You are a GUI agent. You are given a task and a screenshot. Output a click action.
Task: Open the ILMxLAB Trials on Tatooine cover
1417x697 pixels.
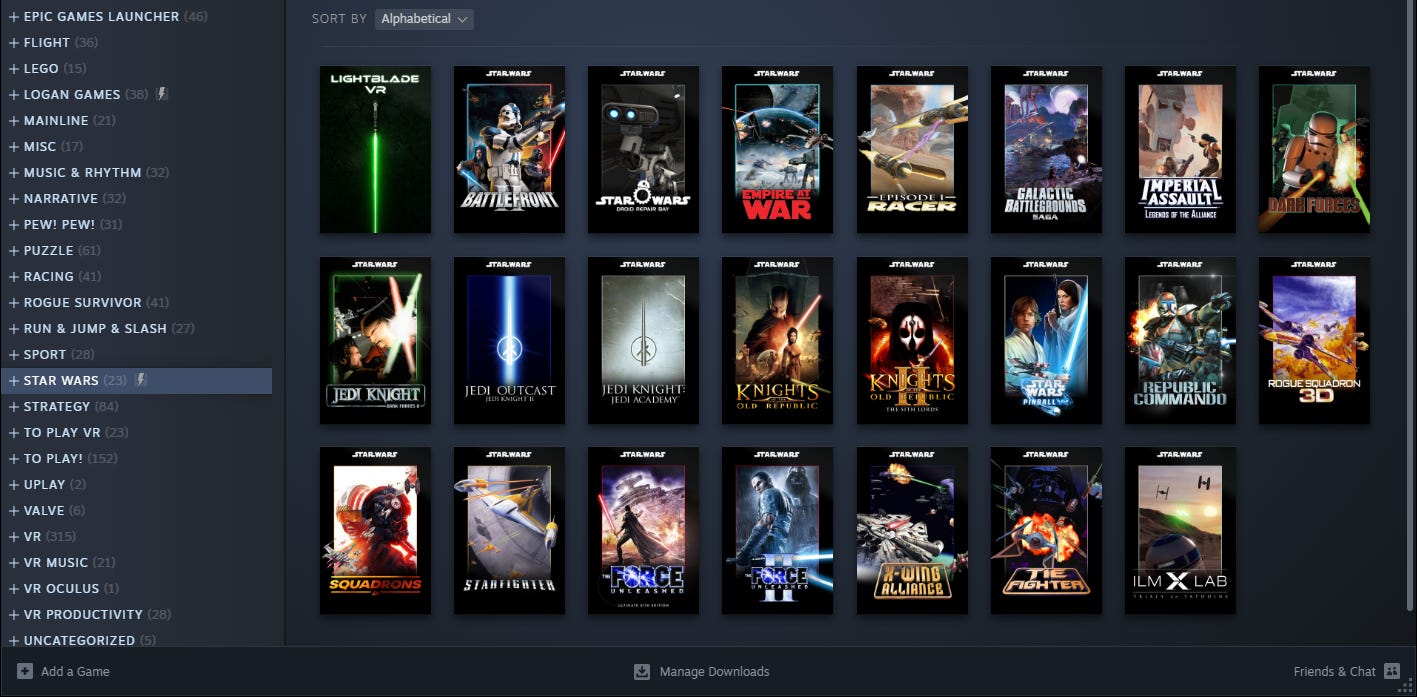[1180, 530]
